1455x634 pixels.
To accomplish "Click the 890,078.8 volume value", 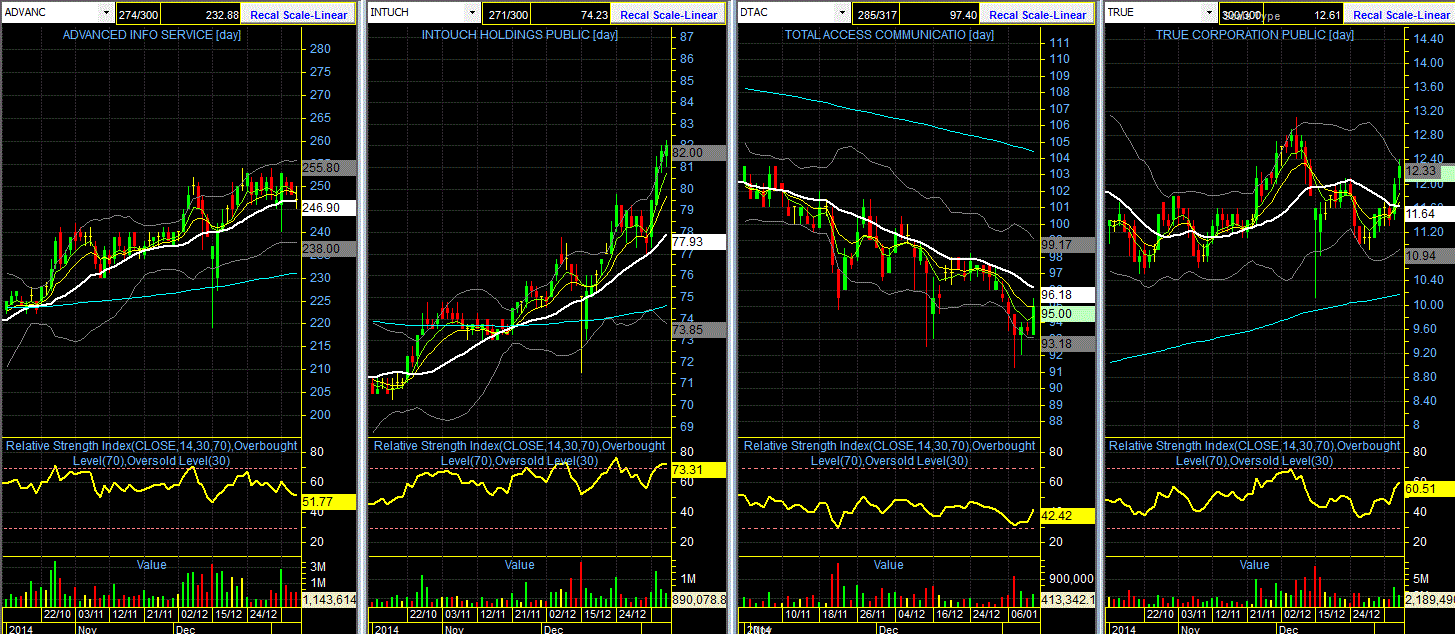I will click(x=698, y=599).
